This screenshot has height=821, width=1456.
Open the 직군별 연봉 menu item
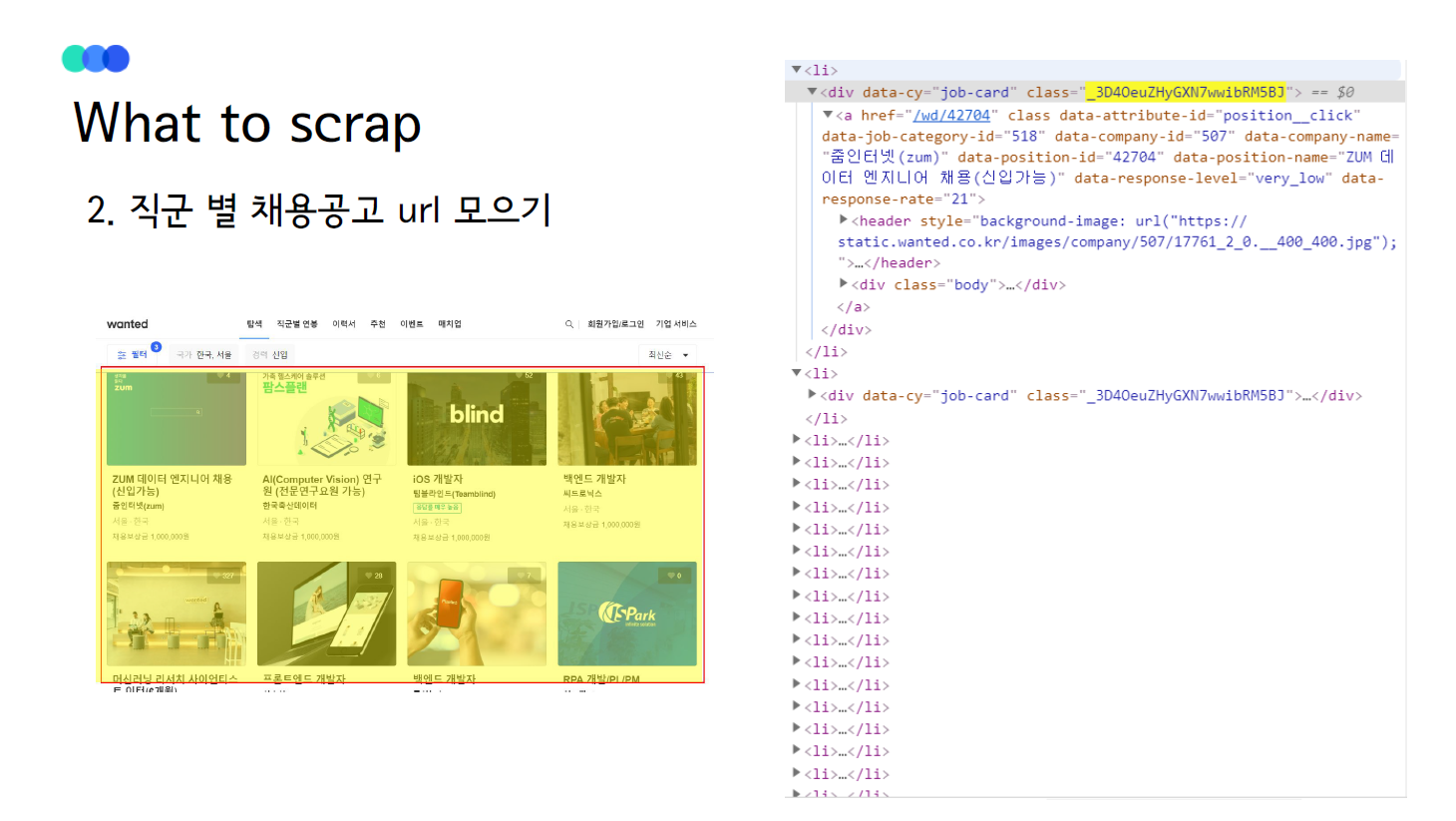point(297,324)
